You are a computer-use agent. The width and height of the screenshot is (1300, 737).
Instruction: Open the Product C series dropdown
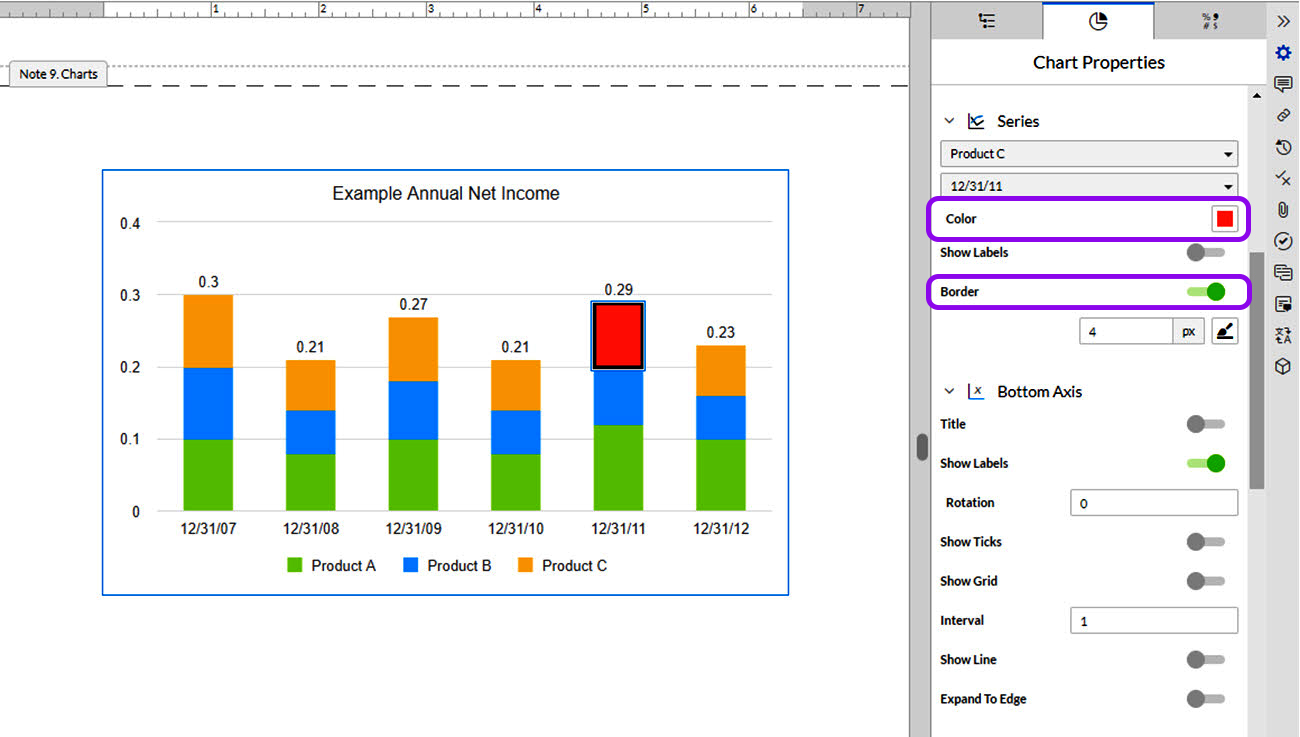[1088, 153]
